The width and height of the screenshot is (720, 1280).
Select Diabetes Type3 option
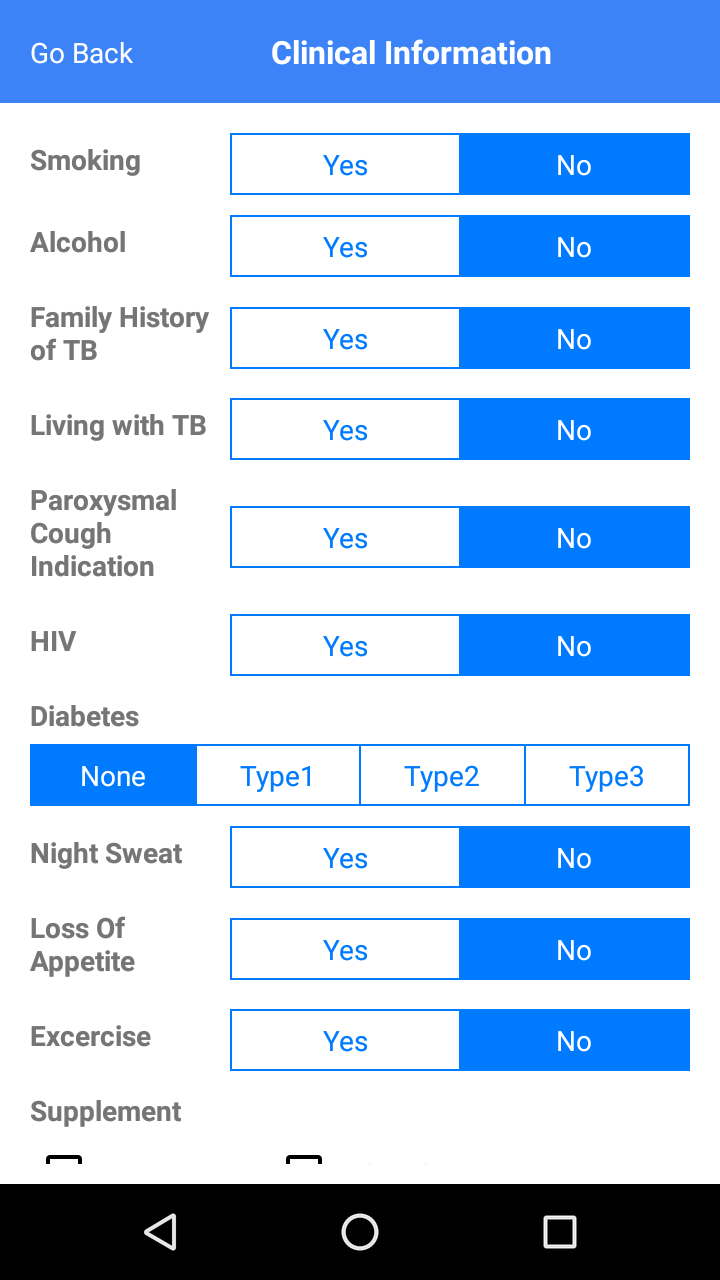click(607, 775)
